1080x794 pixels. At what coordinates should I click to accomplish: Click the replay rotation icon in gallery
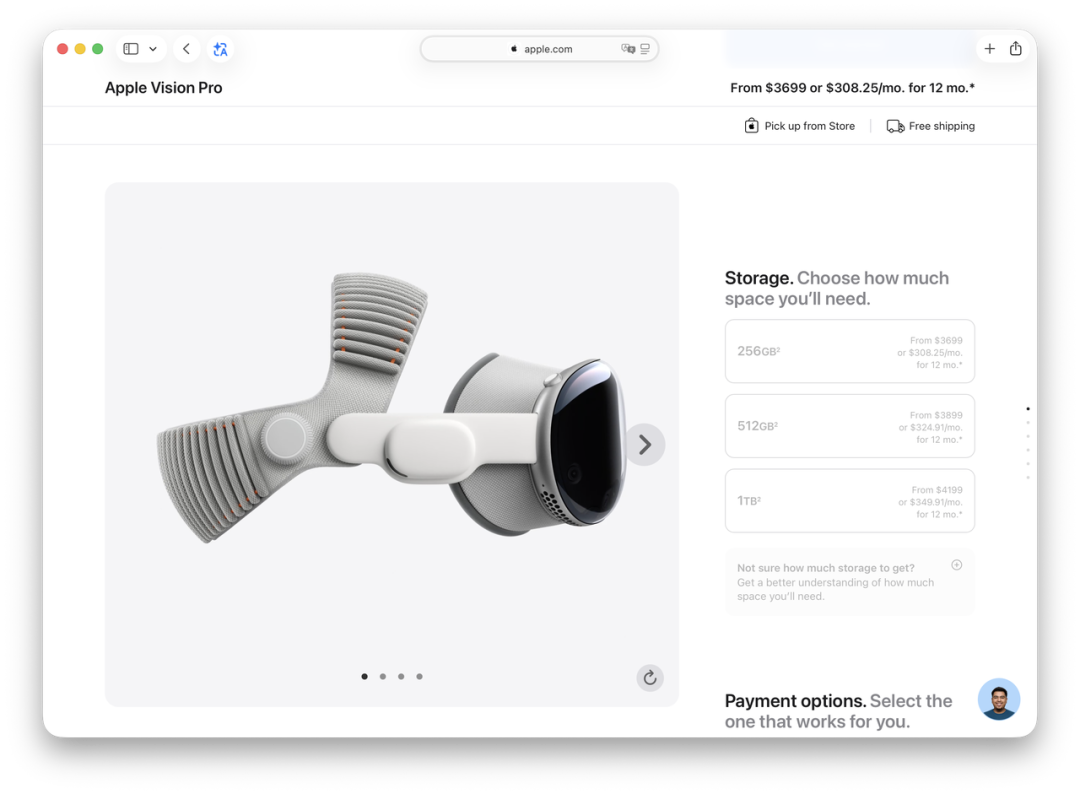point(650,678)
